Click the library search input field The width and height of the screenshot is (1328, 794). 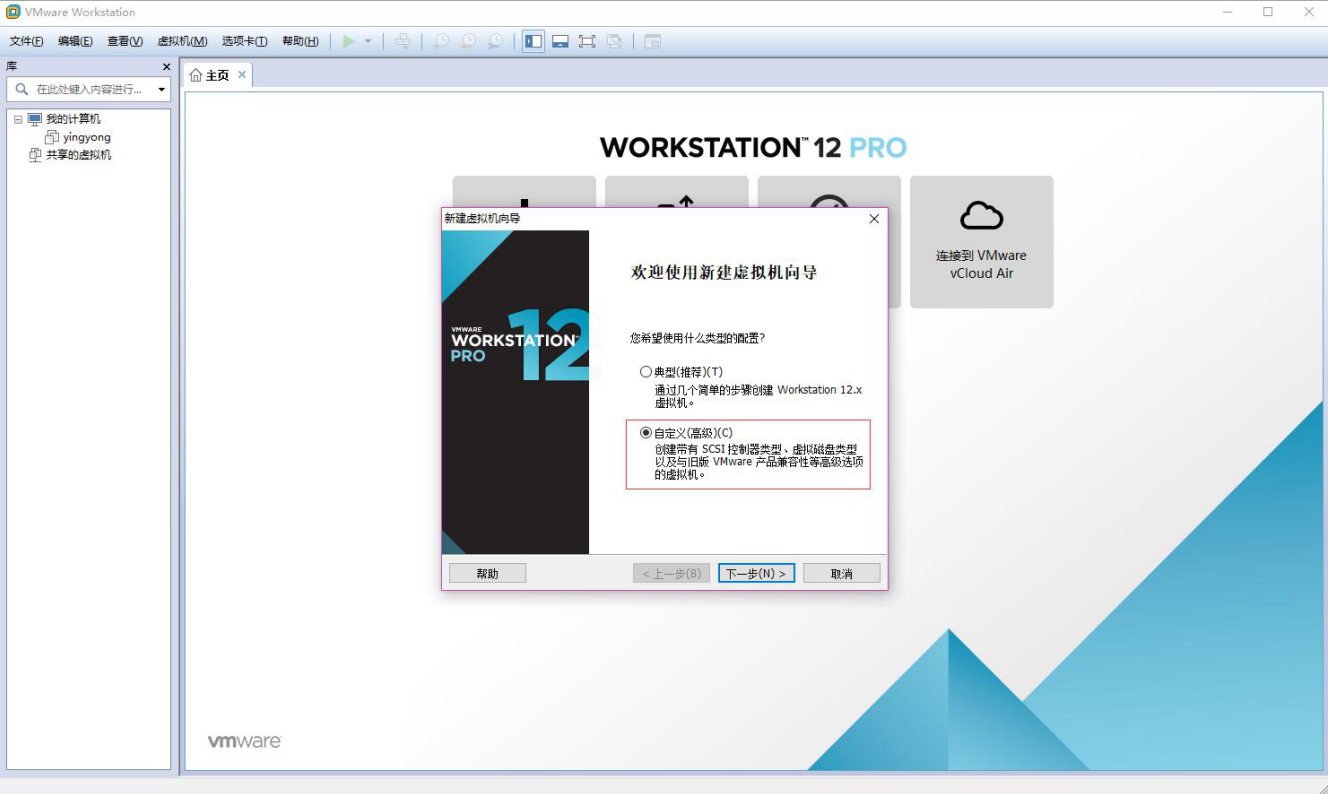[88, 89]
